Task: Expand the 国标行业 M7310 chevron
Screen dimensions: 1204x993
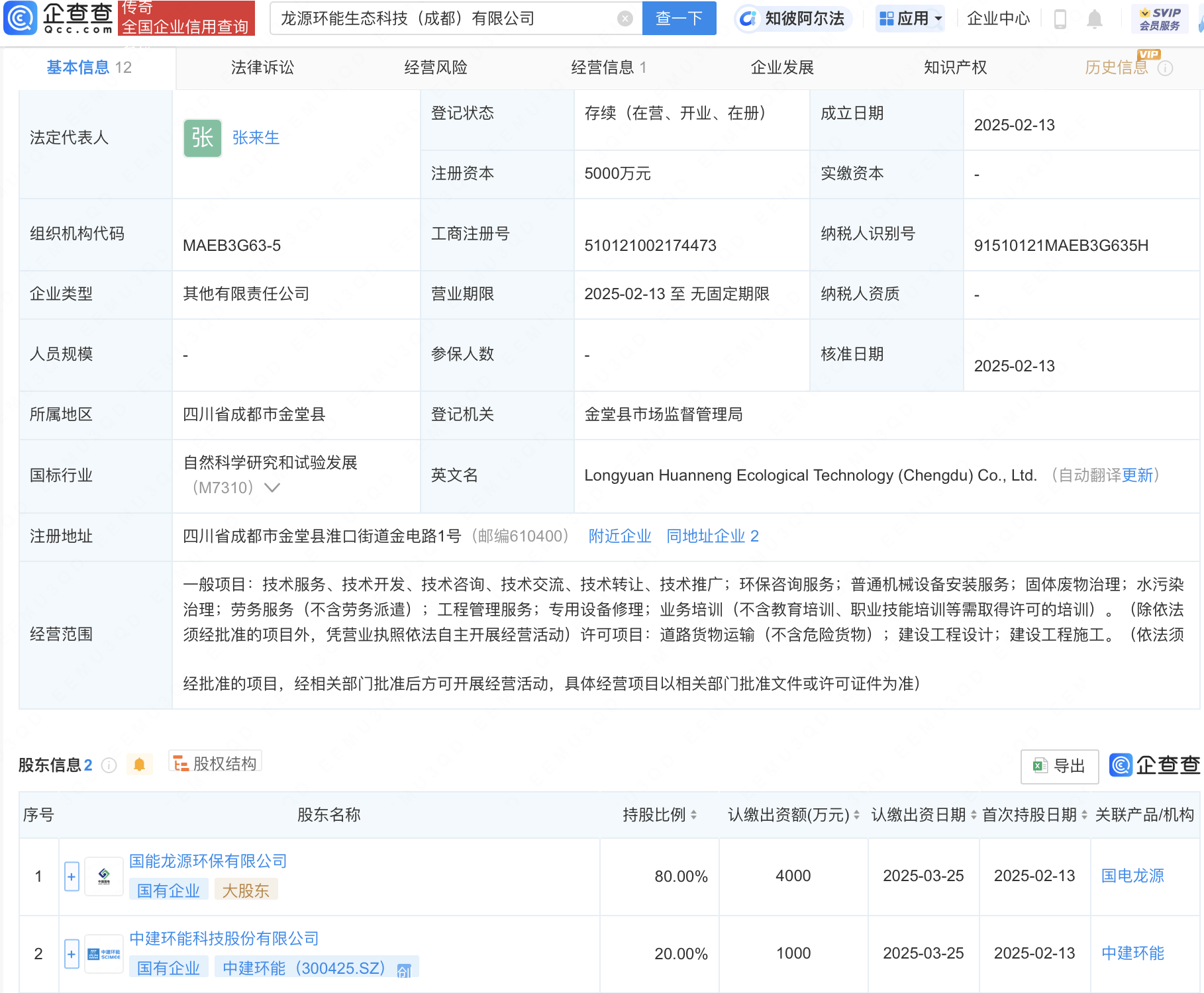Action: pos(272,488)
